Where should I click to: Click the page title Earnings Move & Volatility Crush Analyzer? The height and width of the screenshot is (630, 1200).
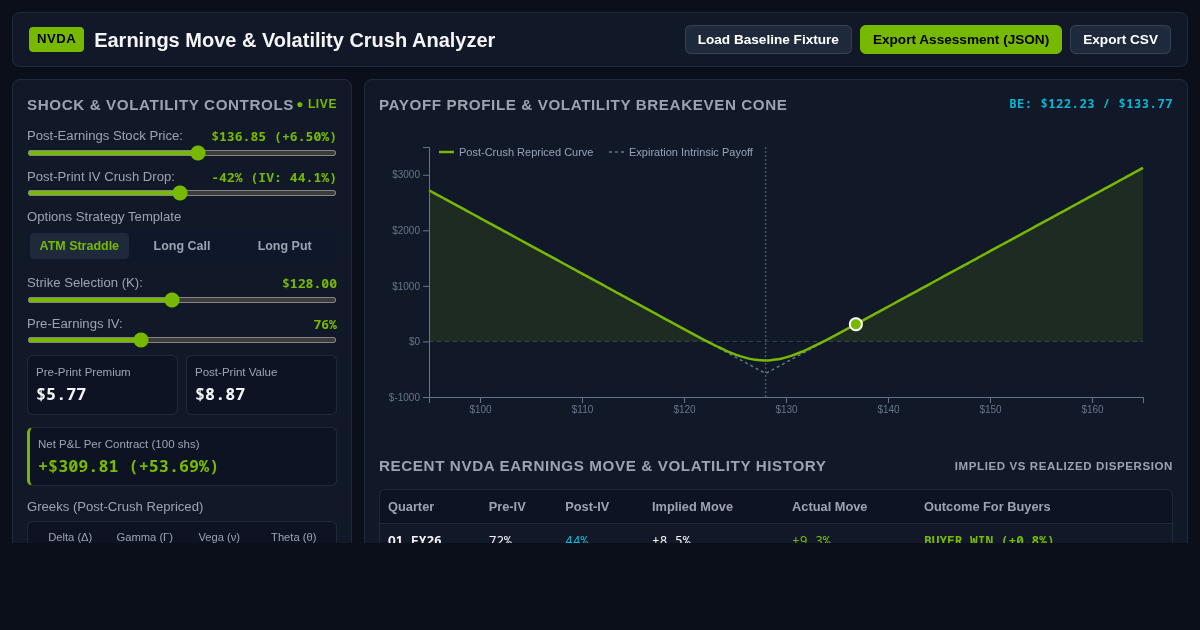coord(295,40)
